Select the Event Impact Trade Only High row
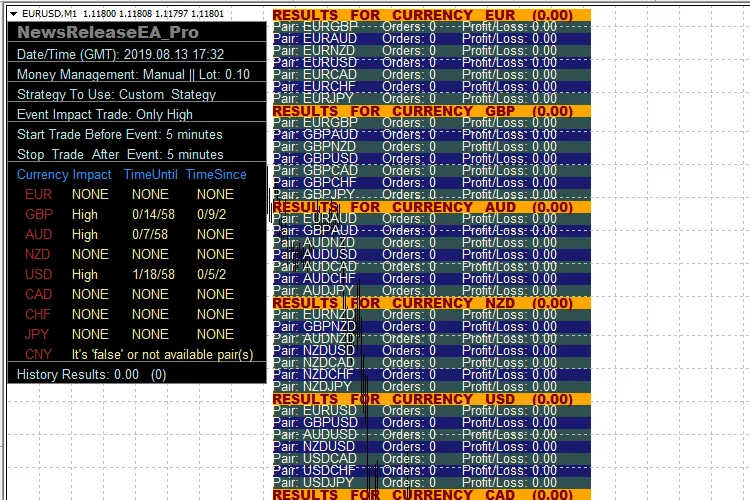The height and width of the screenshot is (500, 750). 105,114
